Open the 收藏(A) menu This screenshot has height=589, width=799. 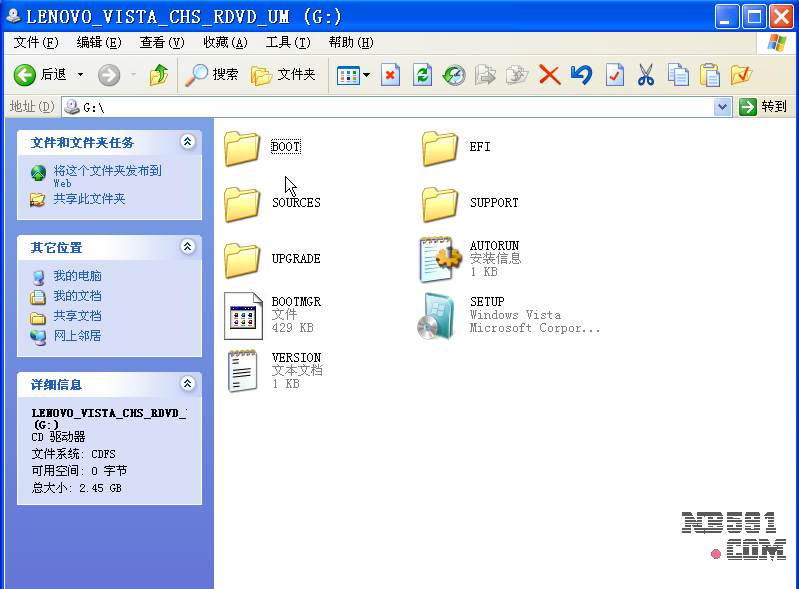225,42
